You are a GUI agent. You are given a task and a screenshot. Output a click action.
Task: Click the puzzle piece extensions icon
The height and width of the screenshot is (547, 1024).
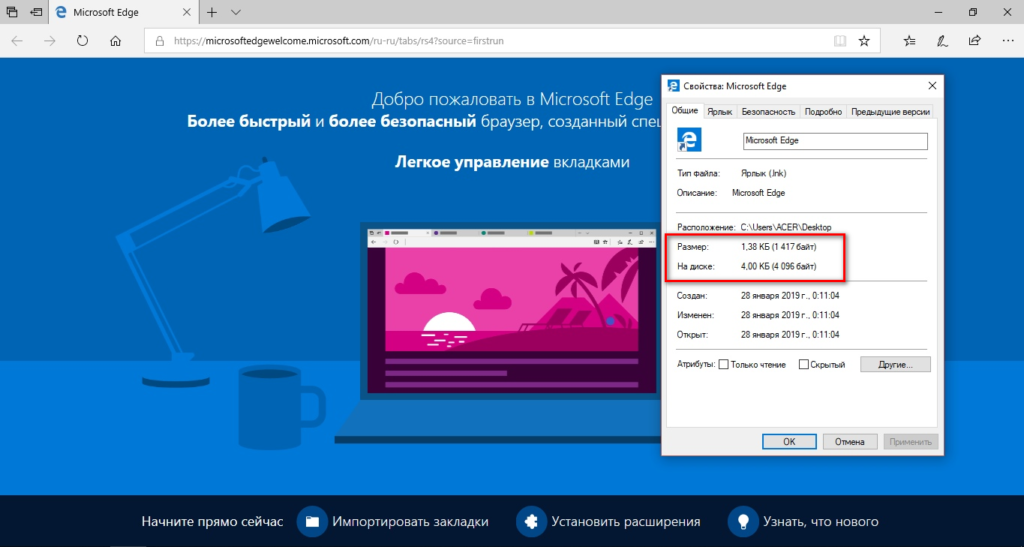tap(531, 522)
